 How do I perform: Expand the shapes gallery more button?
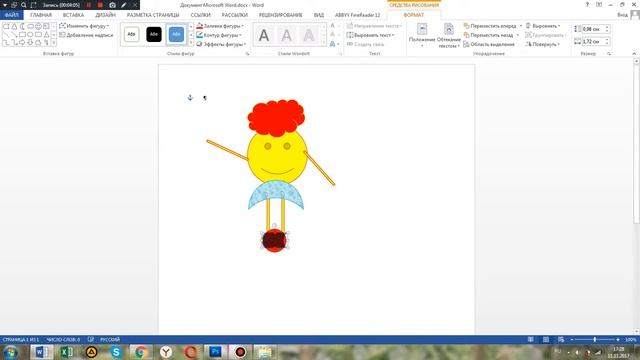(53, 42)
